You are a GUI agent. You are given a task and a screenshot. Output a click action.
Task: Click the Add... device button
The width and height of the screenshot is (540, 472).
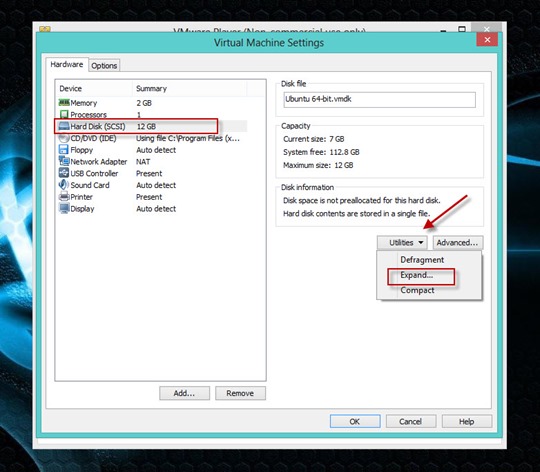click(184, 393)
